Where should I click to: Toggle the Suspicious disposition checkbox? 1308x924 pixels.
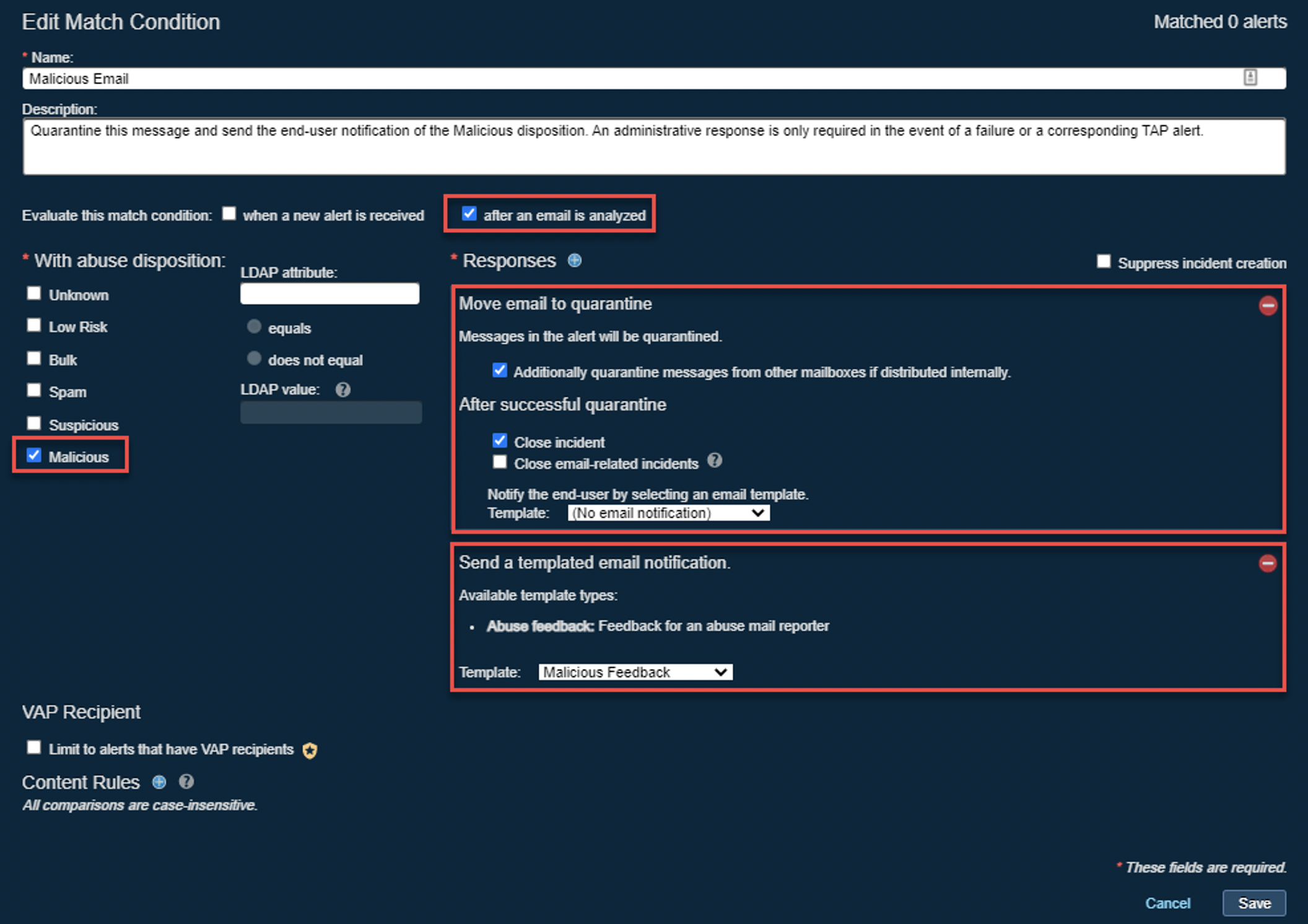pos(34,424)
